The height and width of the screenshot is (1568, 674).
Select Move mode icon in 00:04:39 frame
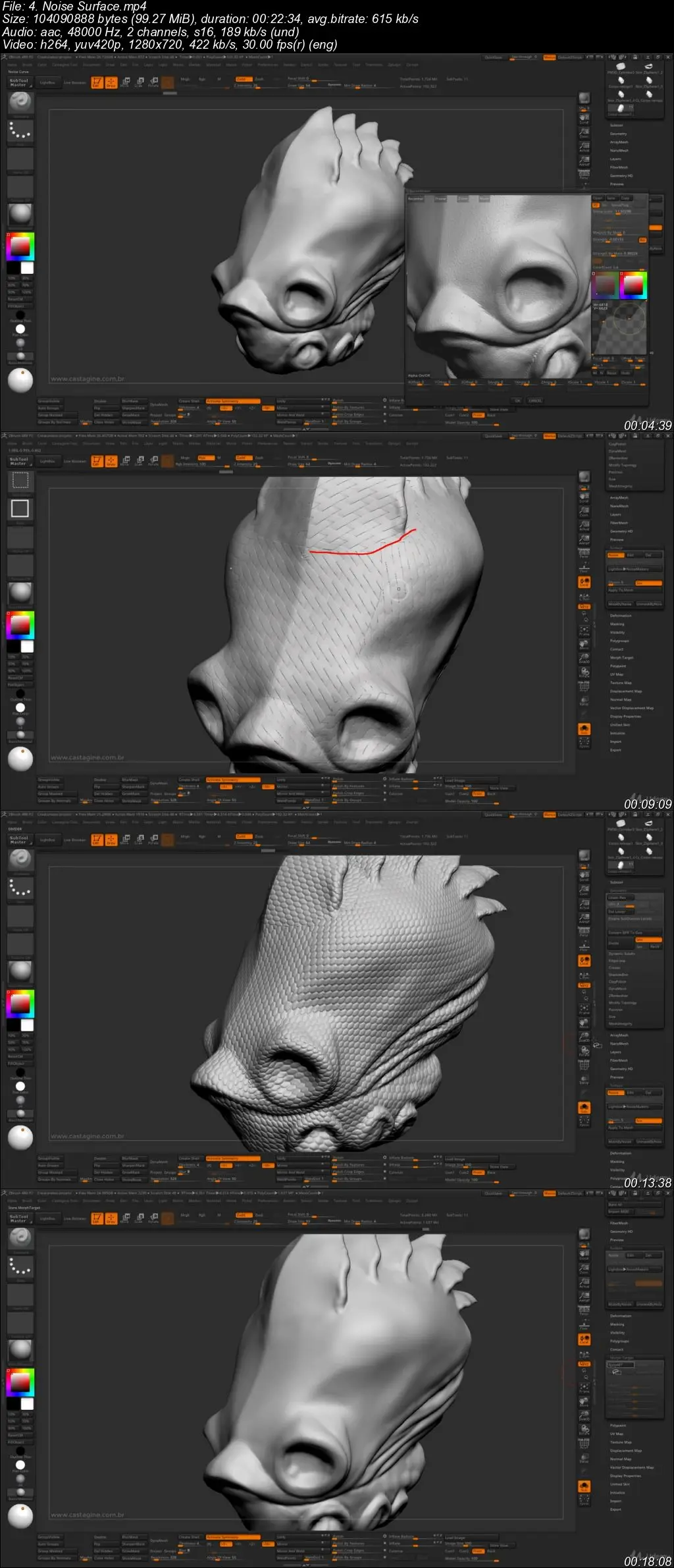[125, 82]
